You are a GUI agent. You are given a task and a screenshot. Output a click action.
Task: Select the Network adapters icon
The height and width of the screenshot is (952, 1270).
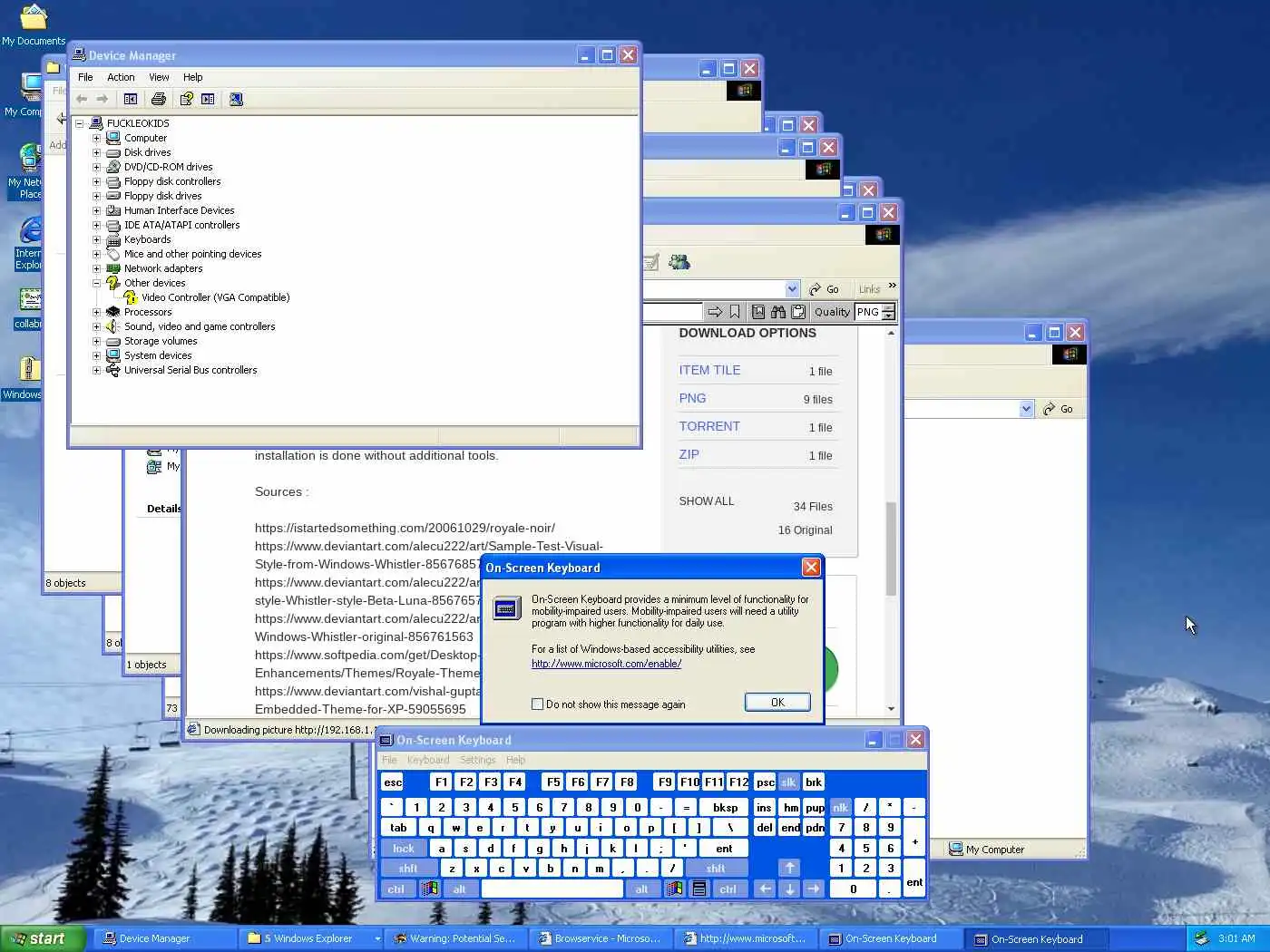pos(113,268)
